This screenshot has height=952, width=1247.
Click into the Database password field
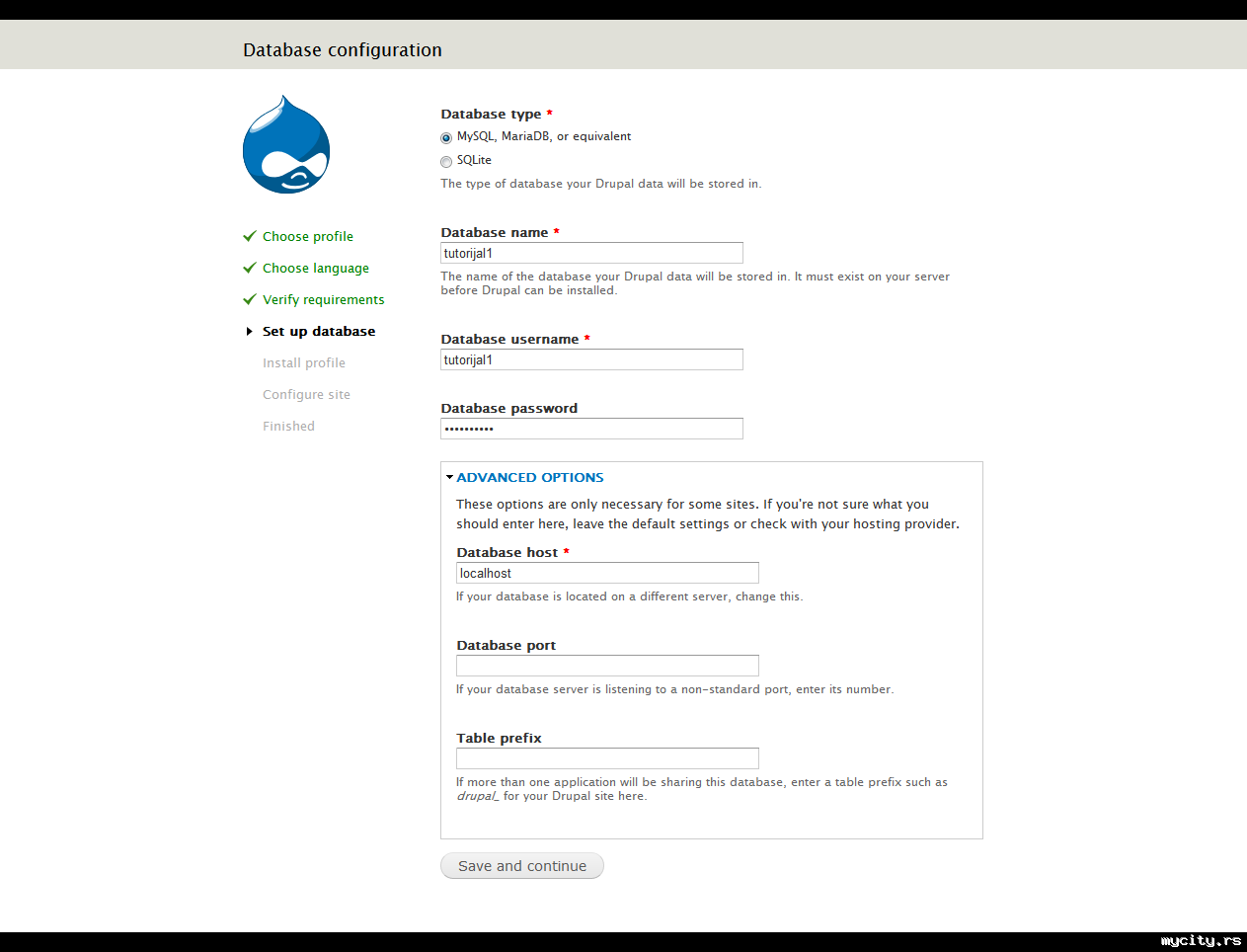click(591, 429)
